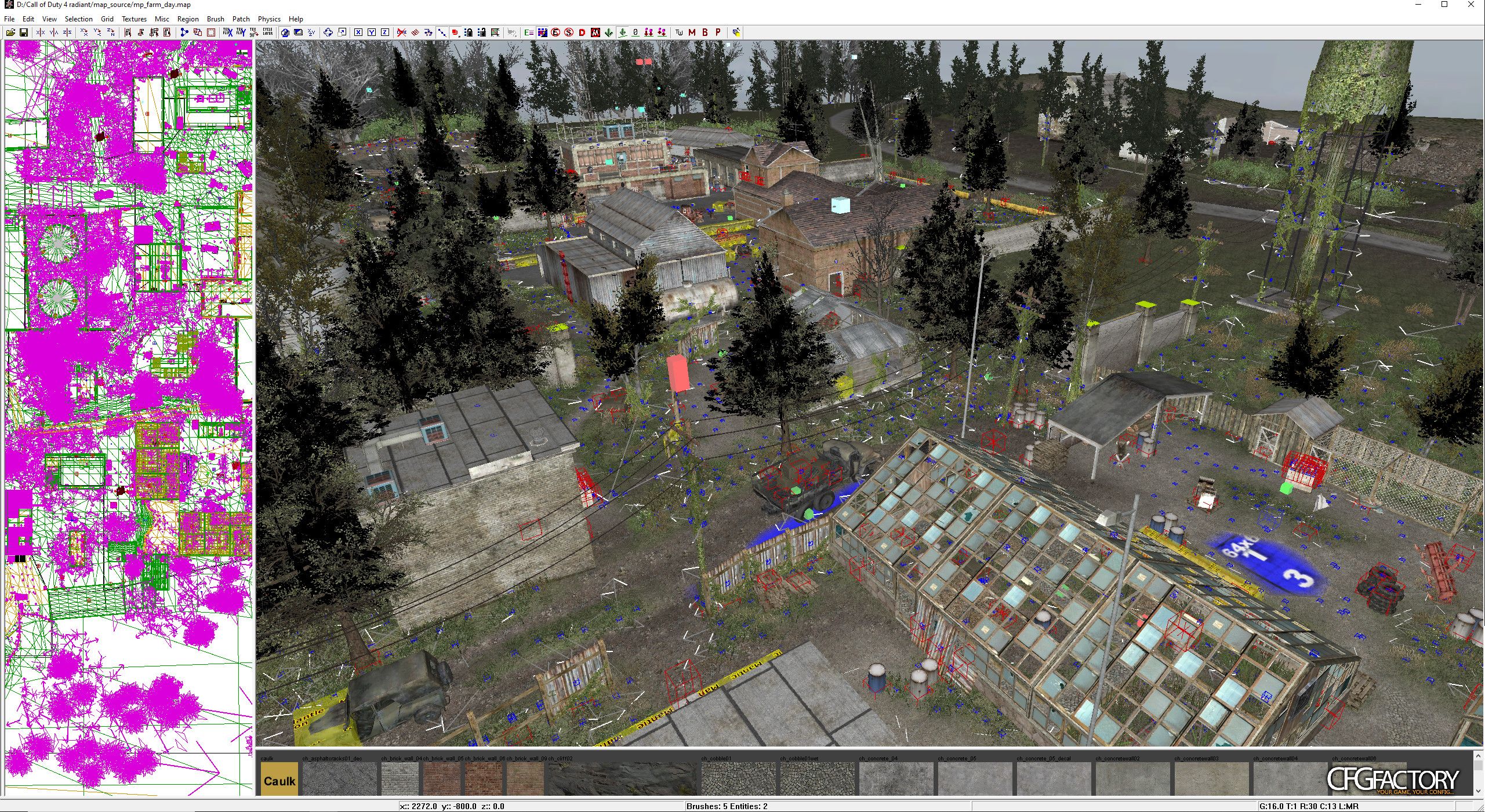Click the first black padlock icon

point(469,32)
